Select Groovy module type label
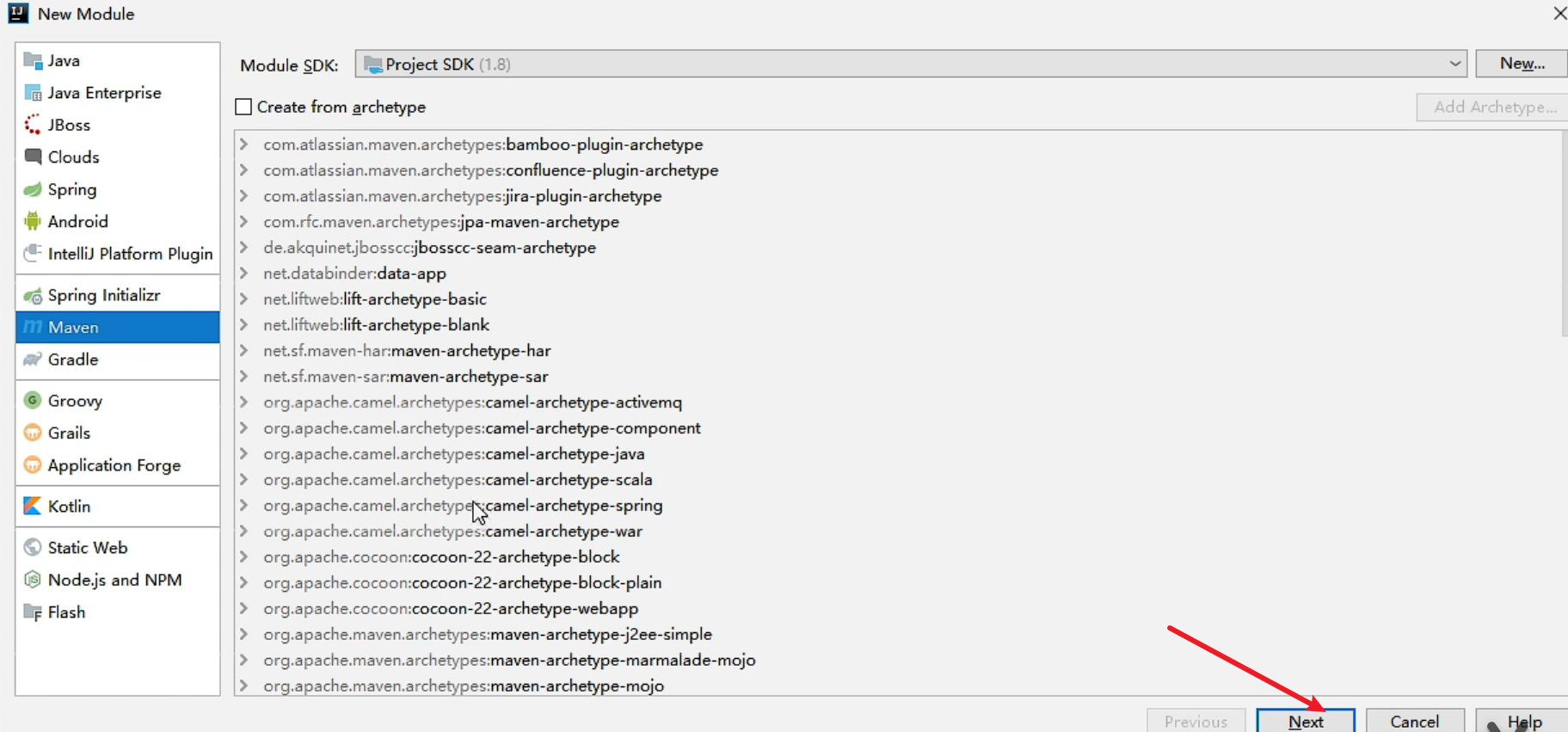 click(x=75, y=401)
